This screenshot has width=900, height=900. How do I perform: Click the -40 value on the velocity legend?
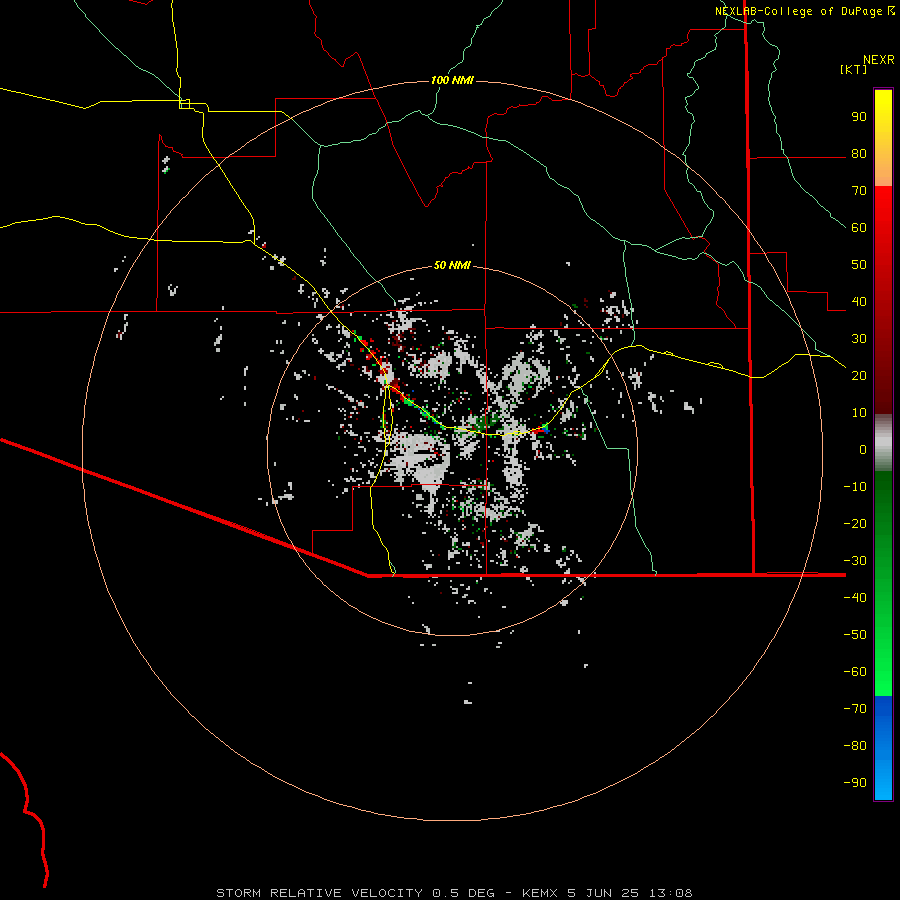click(x=855, y=598)
